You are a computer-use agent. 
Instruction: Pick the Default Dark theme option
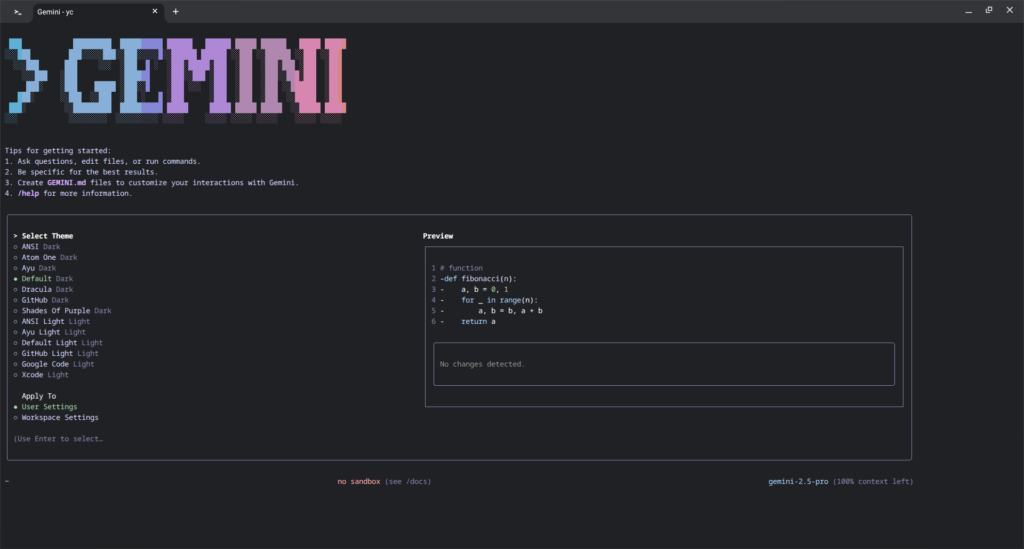(44, 279)
